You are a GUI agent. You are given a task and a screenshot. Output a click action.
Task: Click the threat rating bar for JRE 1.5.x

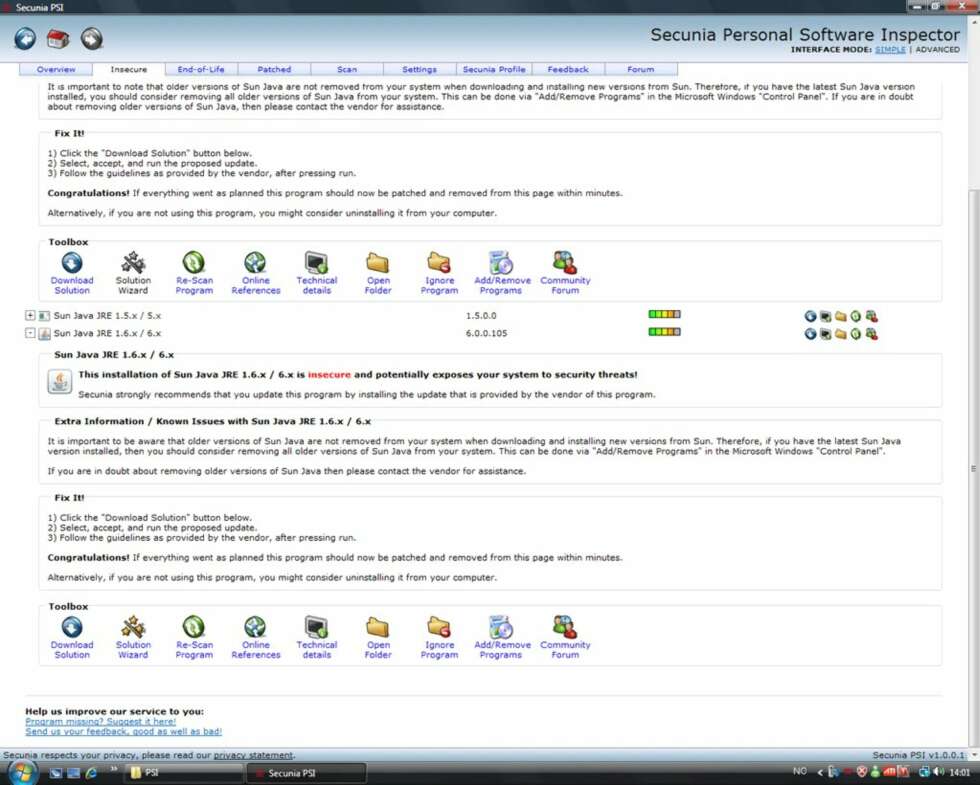point(664,314)
